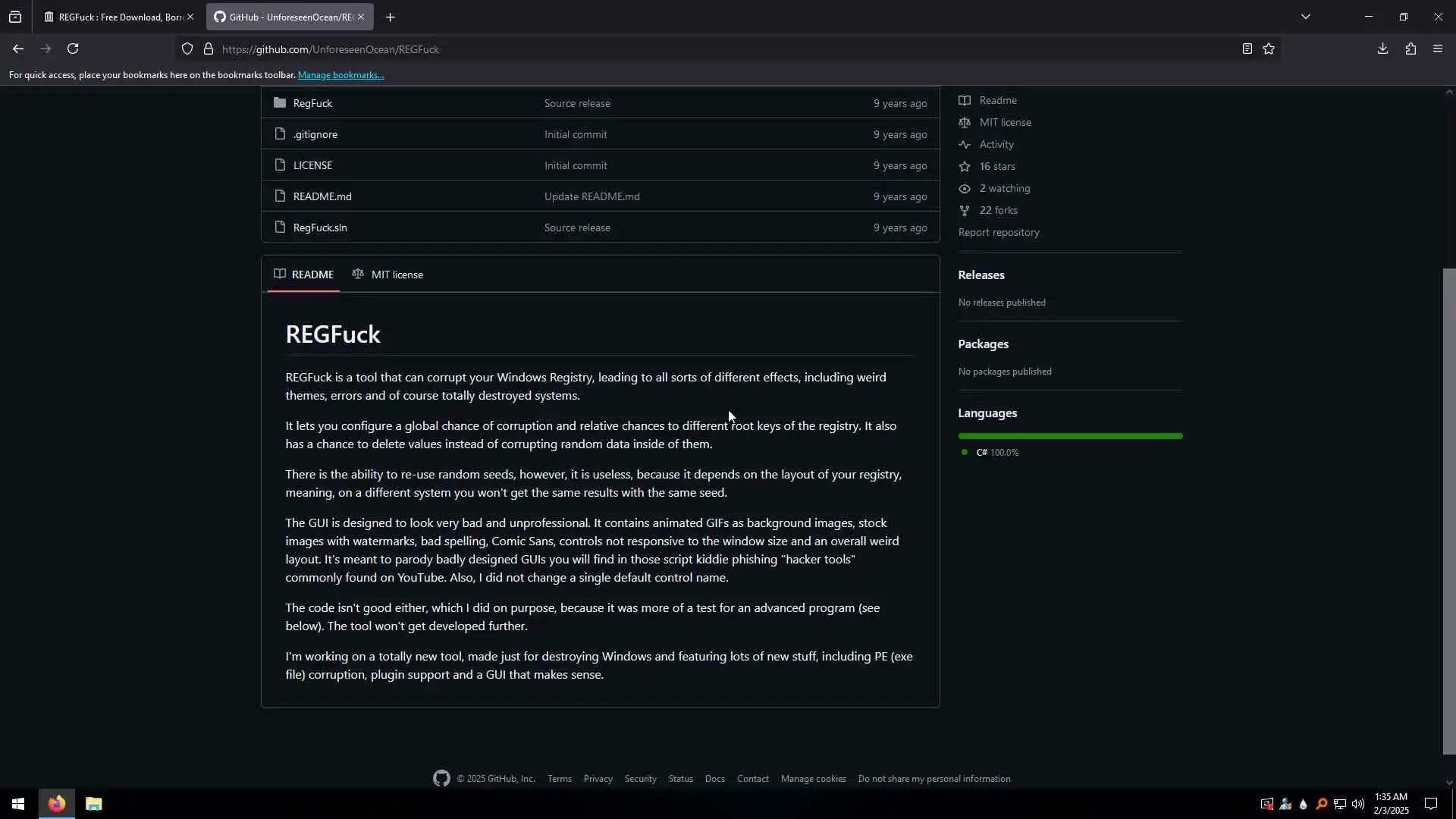Screen dimensions: 1456x819
Task: Click the URL address bar field
Action: 682,49
